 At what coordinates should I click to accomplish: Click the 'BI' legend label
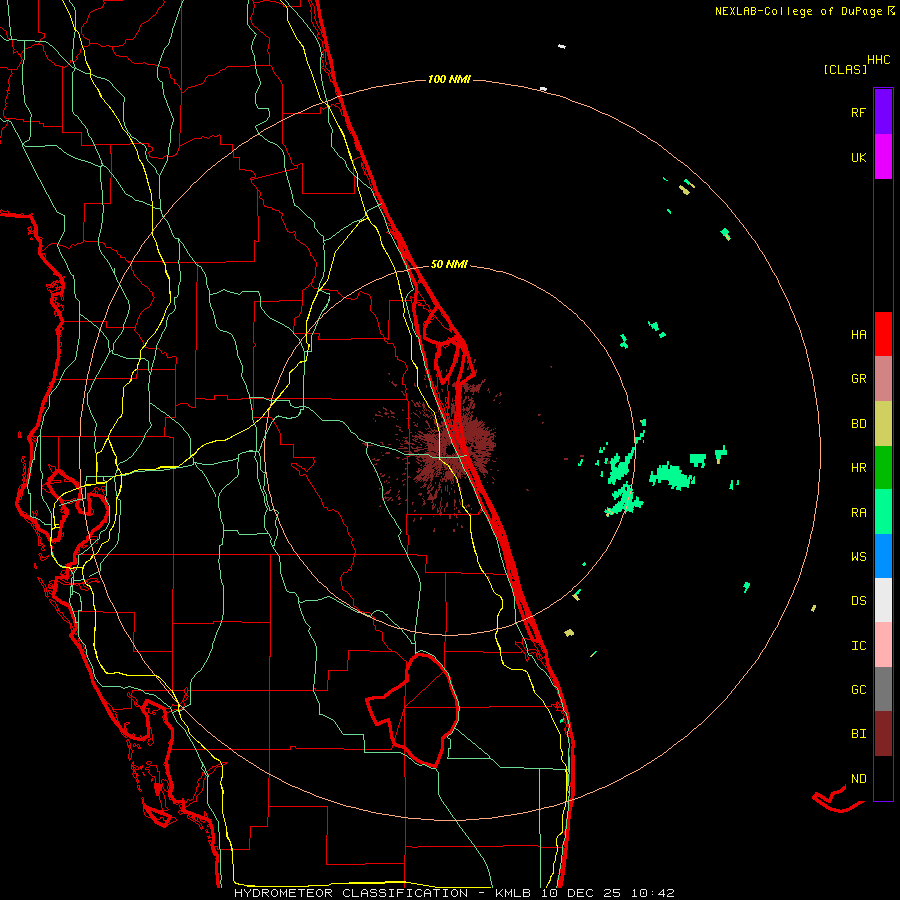tap(858, 734)
